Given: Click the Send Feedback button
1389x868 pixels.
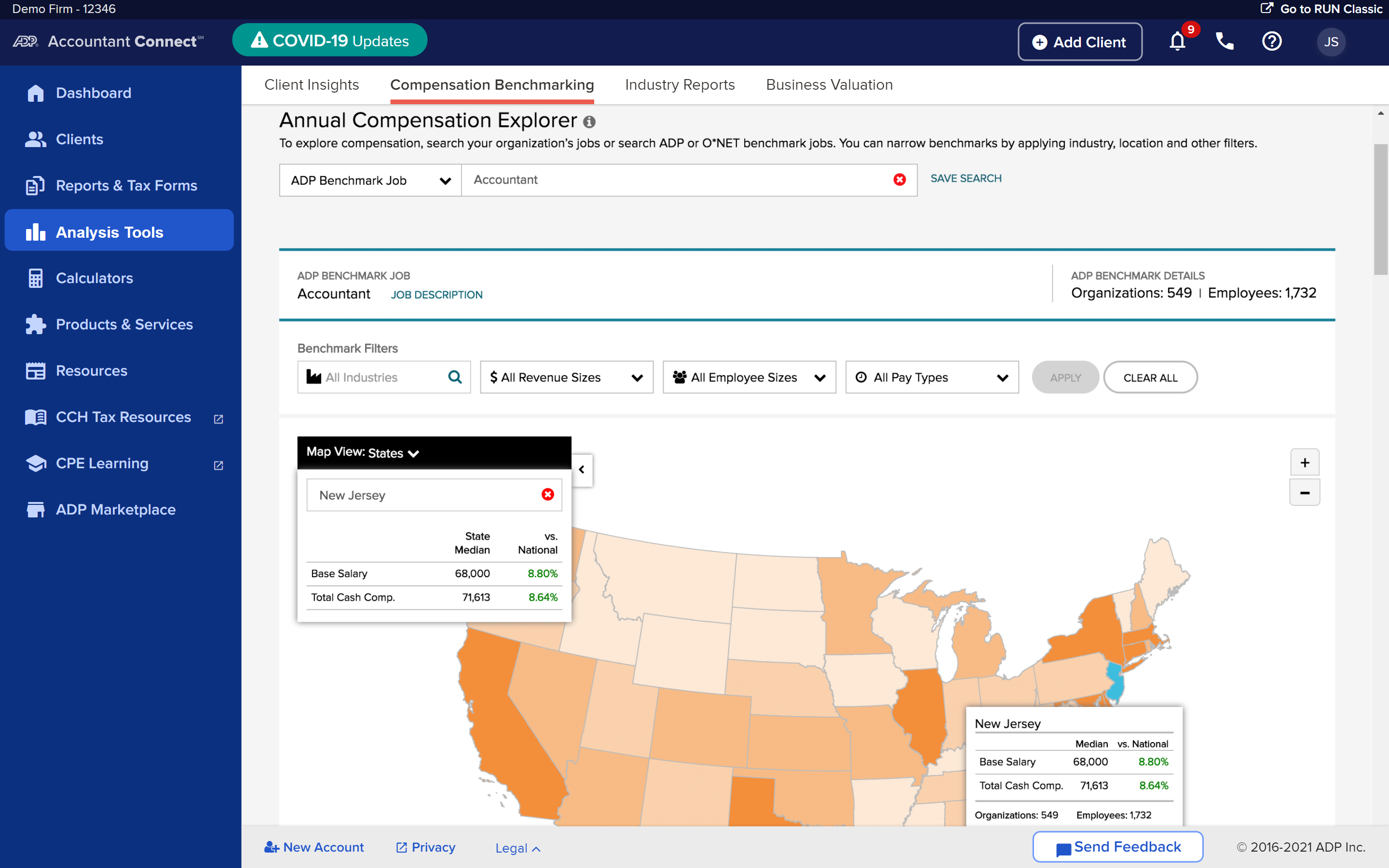Looking at the screenshot, I should (1117, 847).
